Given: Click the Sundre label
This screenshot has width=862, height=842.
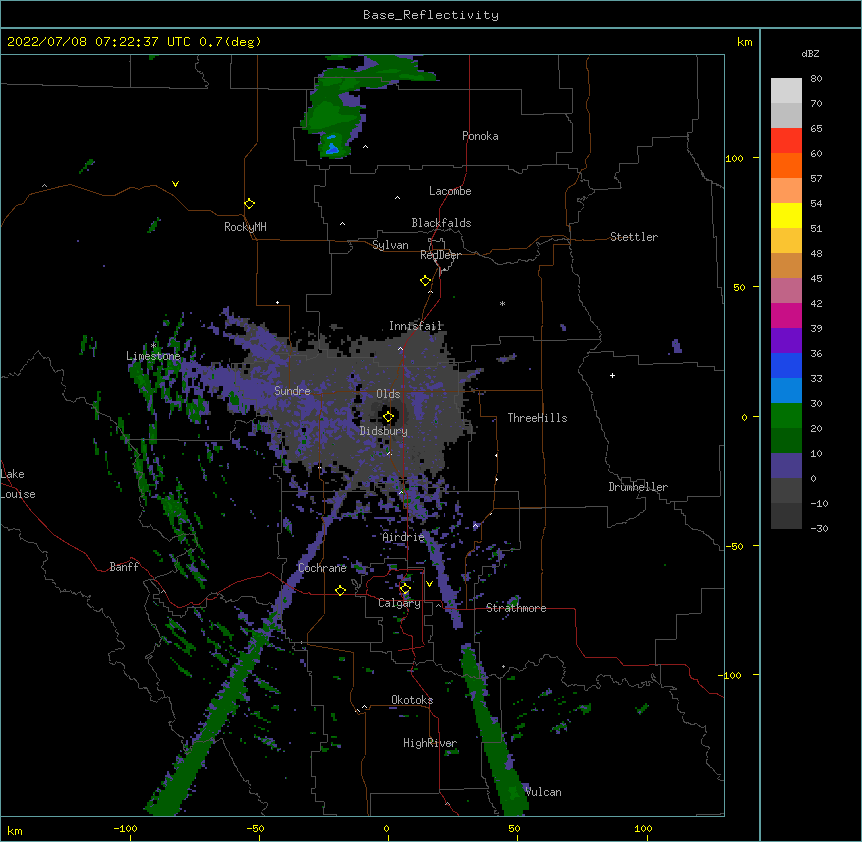Looking at the screenshot, I should pos(292,391).
